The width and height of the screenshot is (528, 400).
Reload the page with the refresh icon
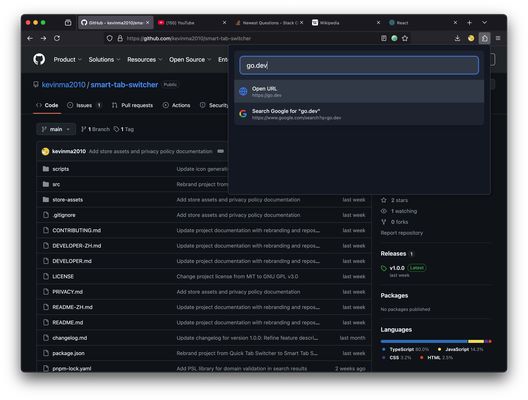(x=57, y=38)
